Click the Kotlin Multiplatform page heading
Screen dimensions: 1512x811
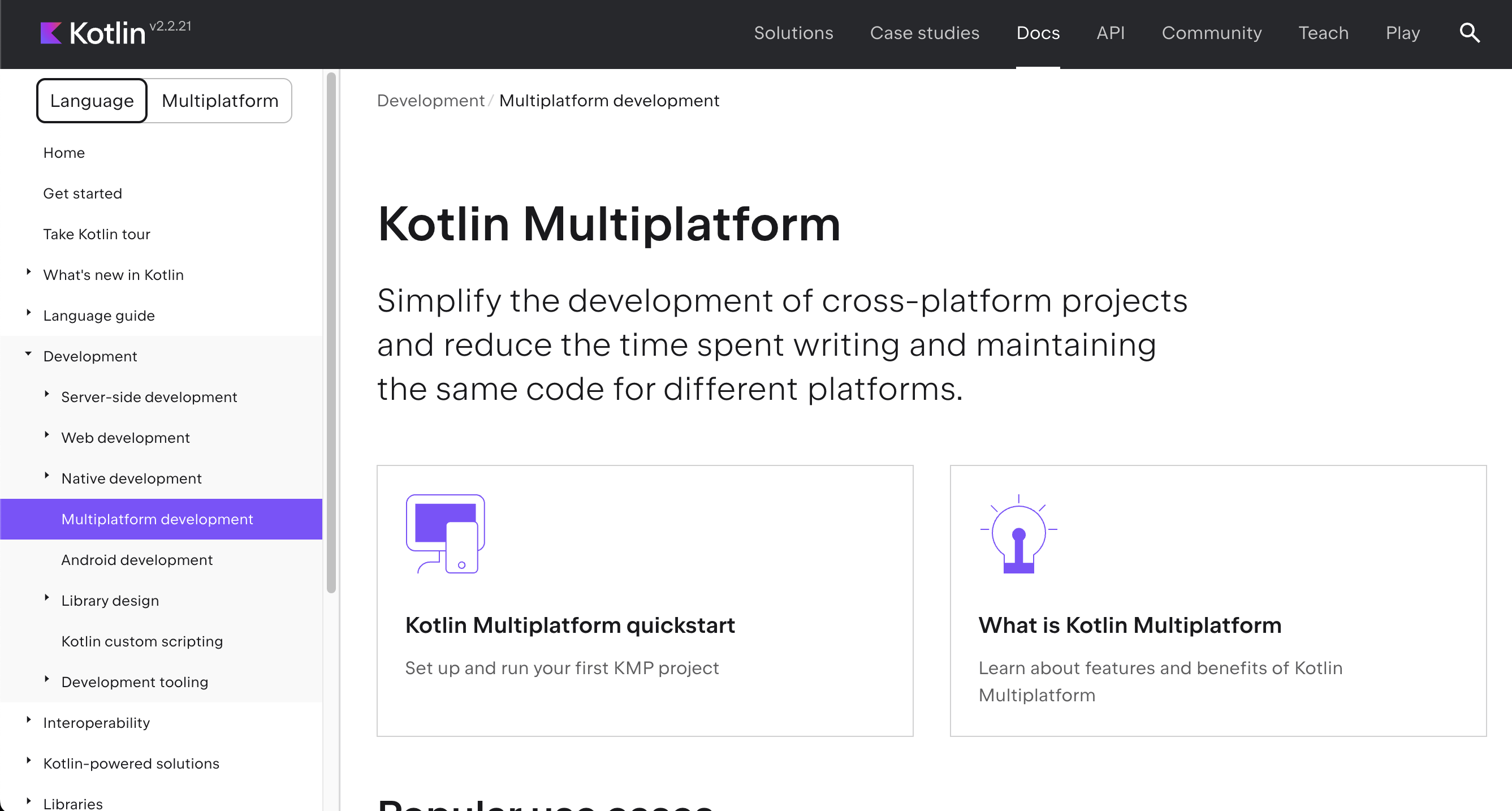[608, 224]
